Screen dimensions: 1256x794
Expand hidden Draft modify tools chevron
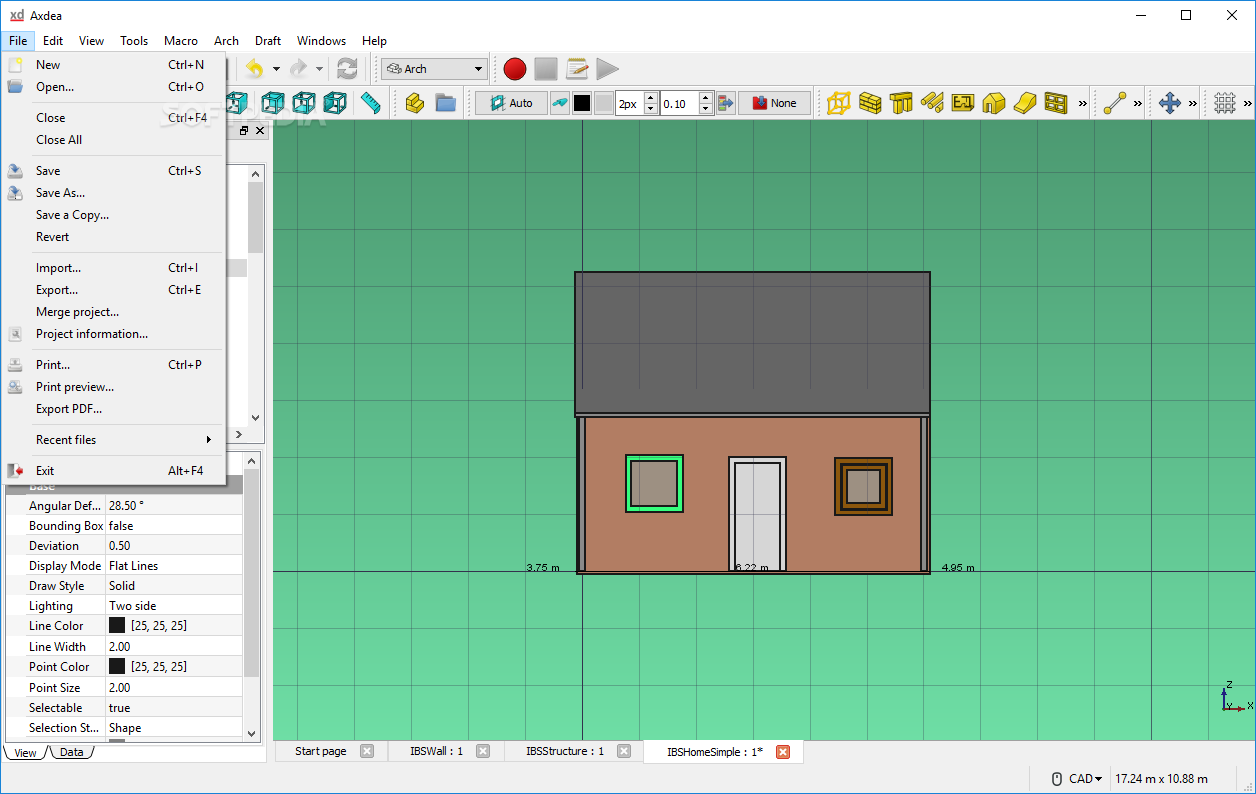pos(1192,103)
